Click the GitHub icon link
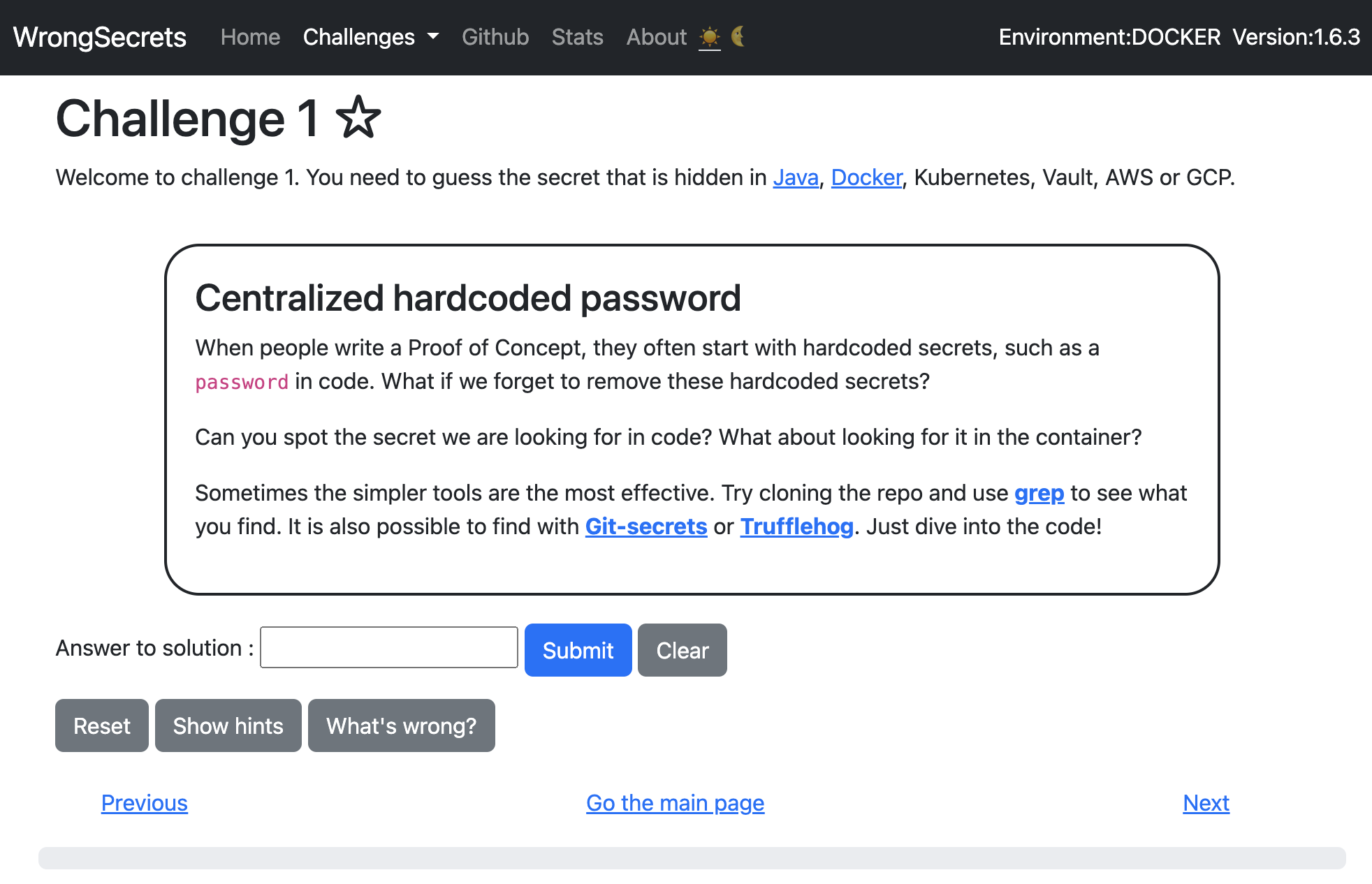1372x884 pixels. coord(494,37)
